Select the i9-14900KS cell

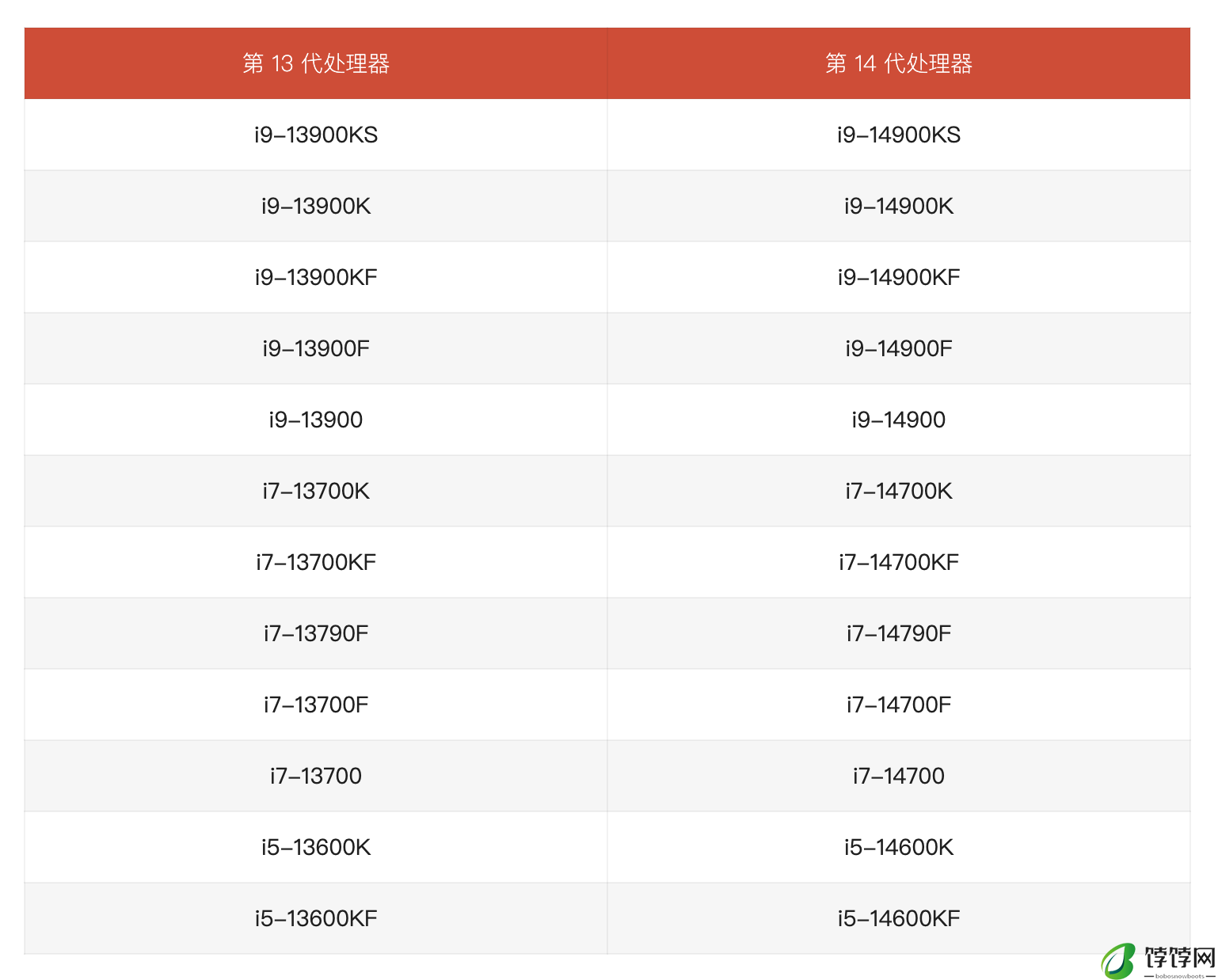[x=899, y=135]
